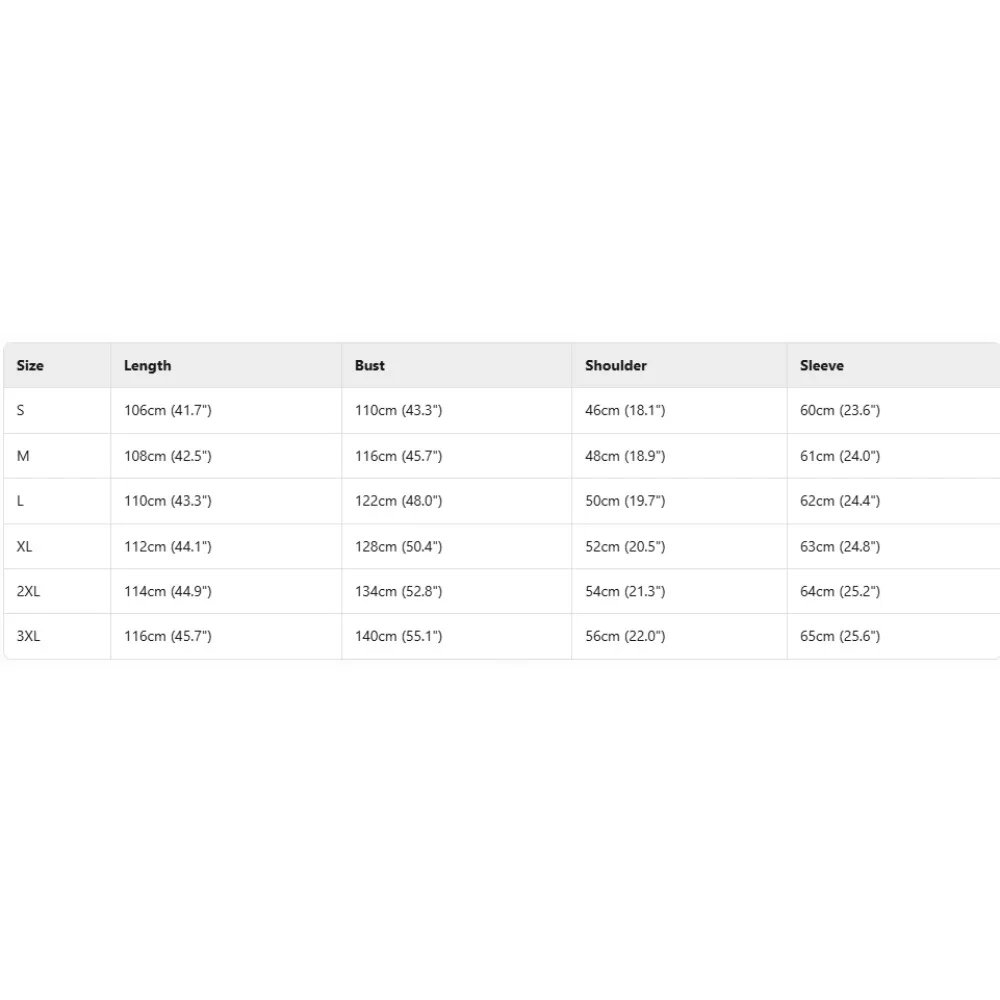The image size is (1000, 1000).
Task: Click the Bust column header
Action: tap(369, 366)
